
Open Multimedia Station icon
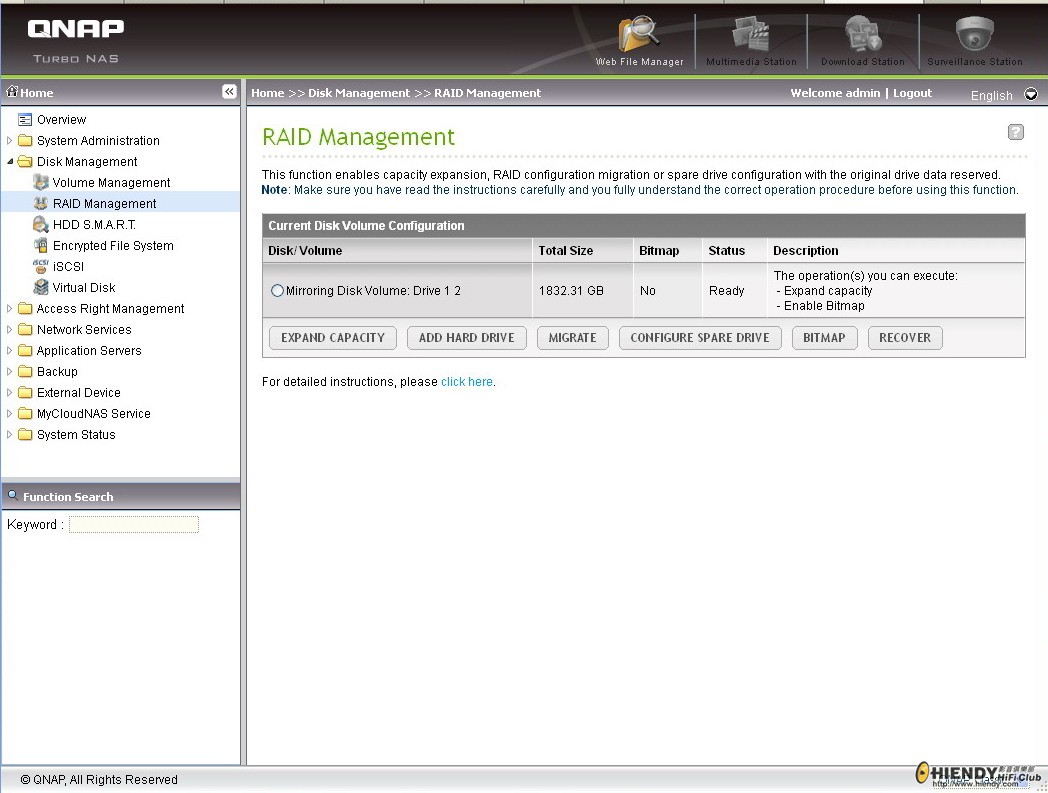tap(751, 33)
